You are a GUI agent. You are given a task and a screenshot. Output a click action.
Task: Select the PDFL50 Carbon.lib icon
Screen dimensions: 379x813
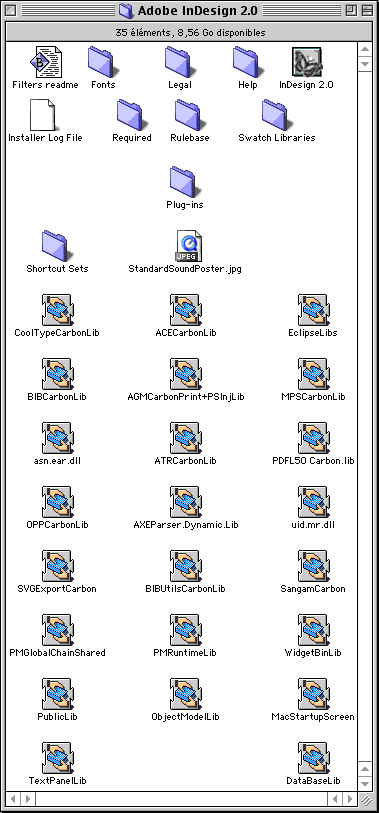[313, 438]
